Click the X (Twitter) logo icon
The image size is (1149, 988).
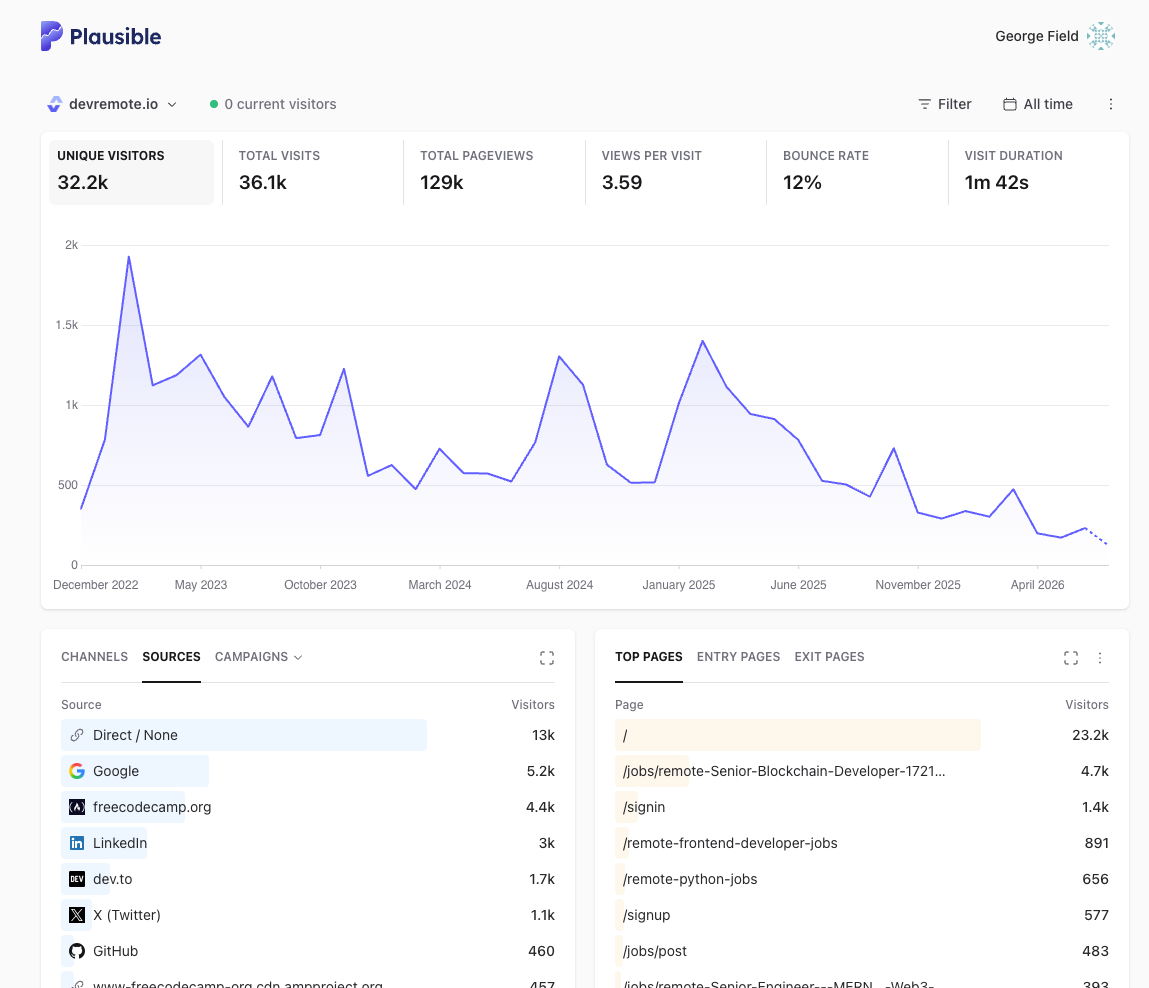(x=77, y=915)
